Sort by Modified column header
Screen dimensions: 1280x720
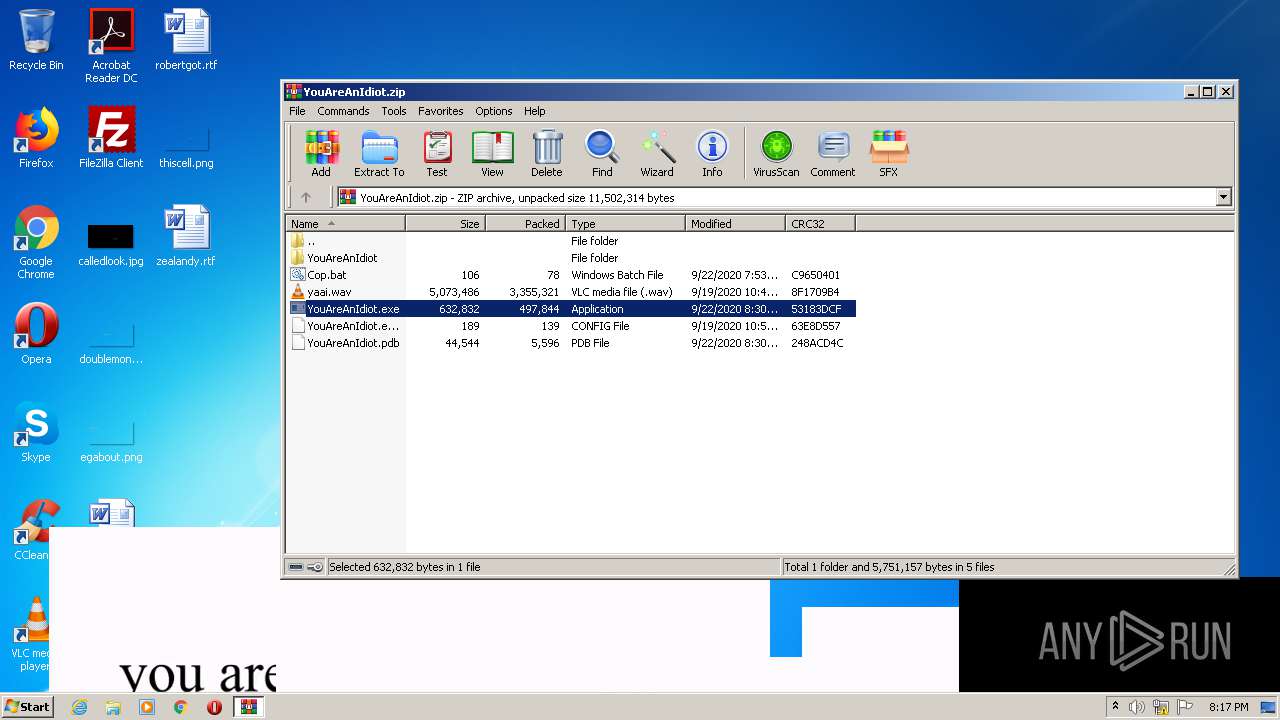click(736, 224)
